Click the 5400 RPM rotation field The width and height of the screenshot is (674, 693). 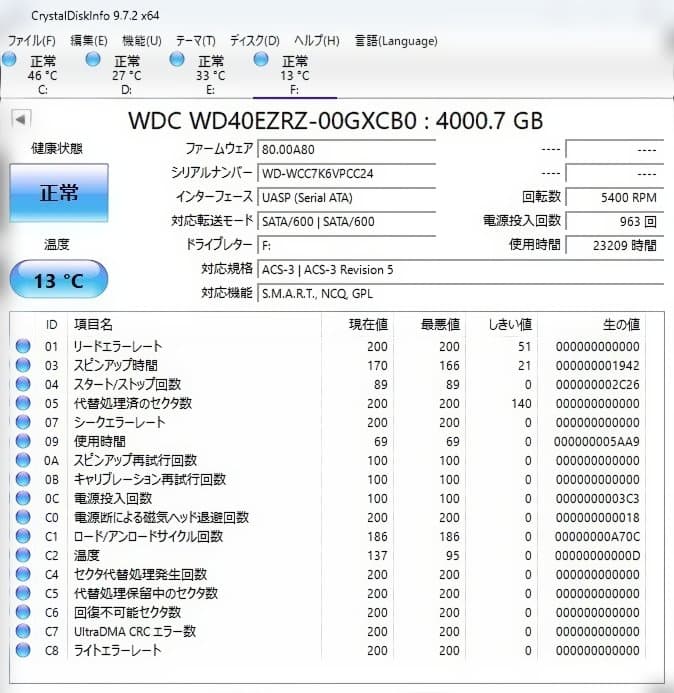point(615,197)
